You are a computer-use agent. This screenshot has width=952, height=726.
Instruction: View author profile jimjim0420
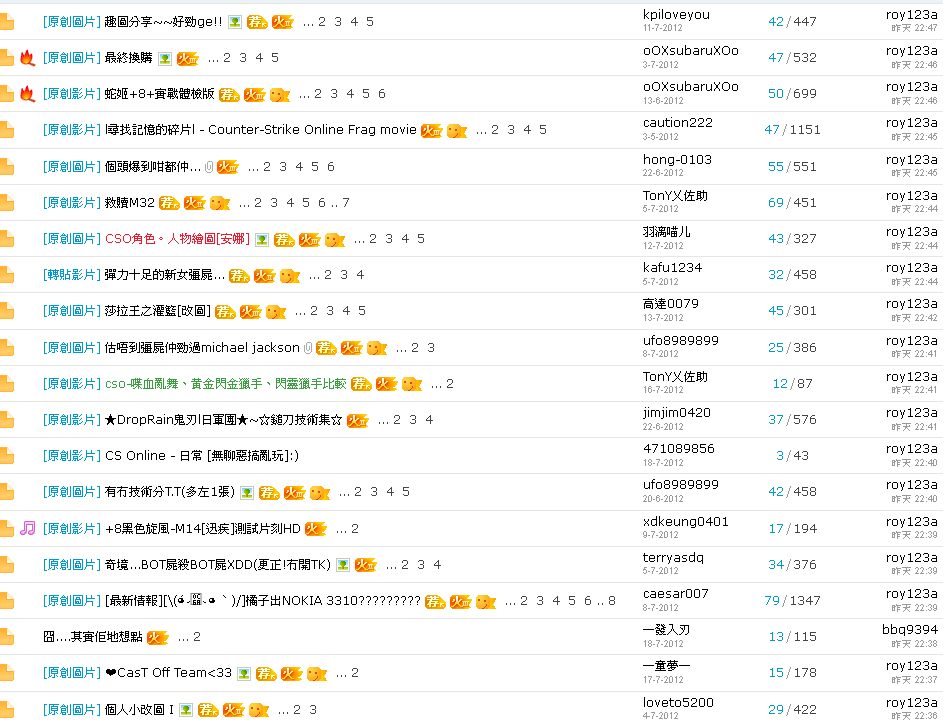pyautogui.click(x=676, y=413)
